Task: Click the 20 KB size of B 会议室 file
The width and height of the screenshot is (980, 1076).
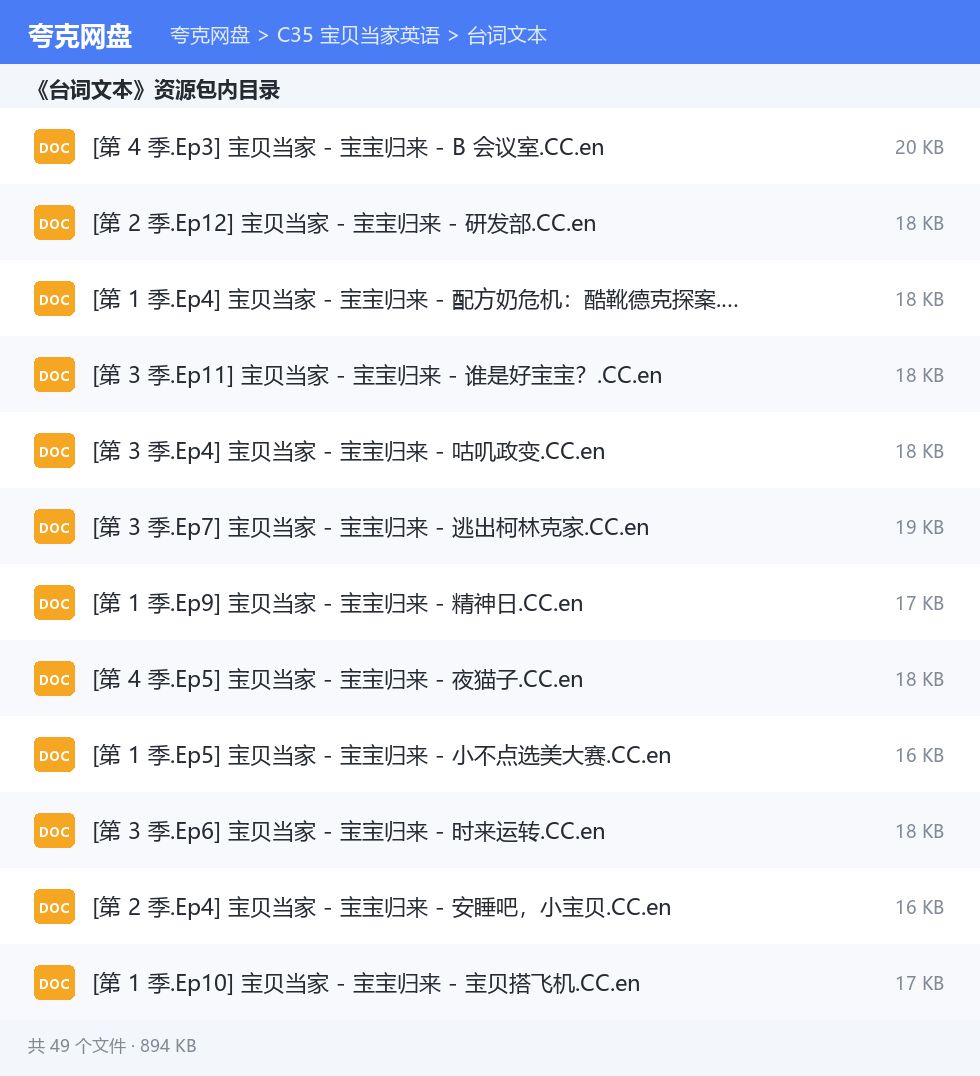Action: point(920,147)
